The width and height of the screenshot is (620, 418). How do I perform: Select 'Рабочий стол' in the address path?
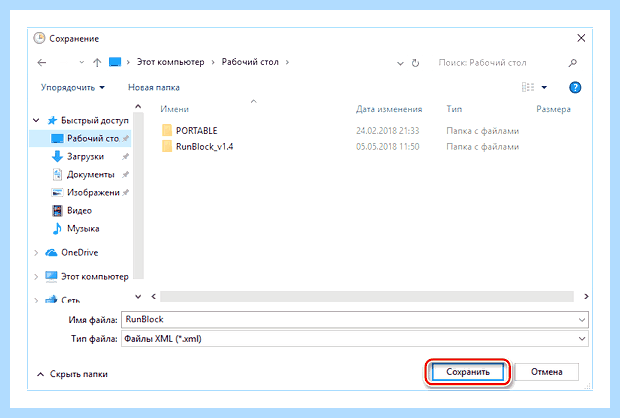click(250, 62)
